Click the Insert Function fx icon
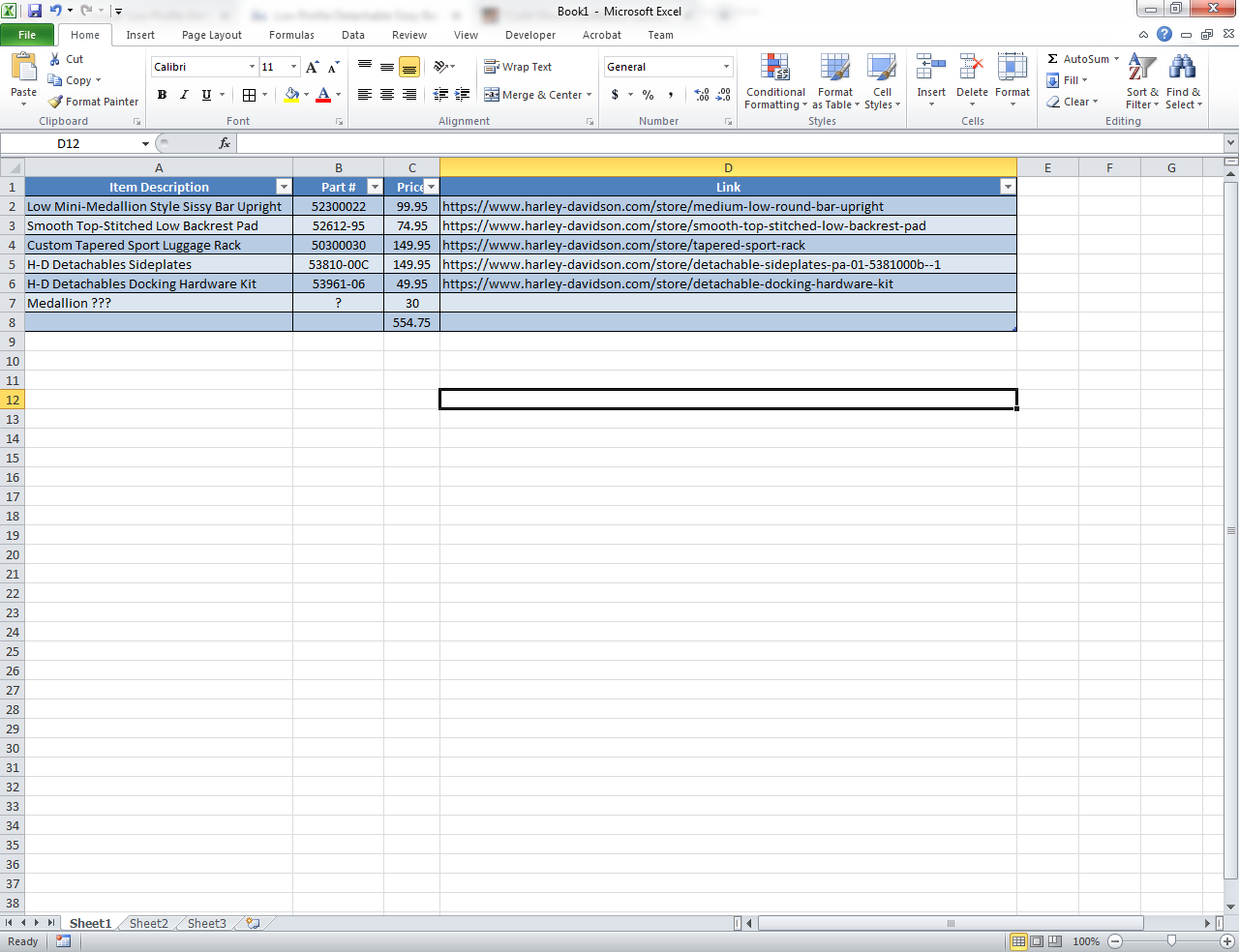The image size is (1239, 952). (225, 143)
